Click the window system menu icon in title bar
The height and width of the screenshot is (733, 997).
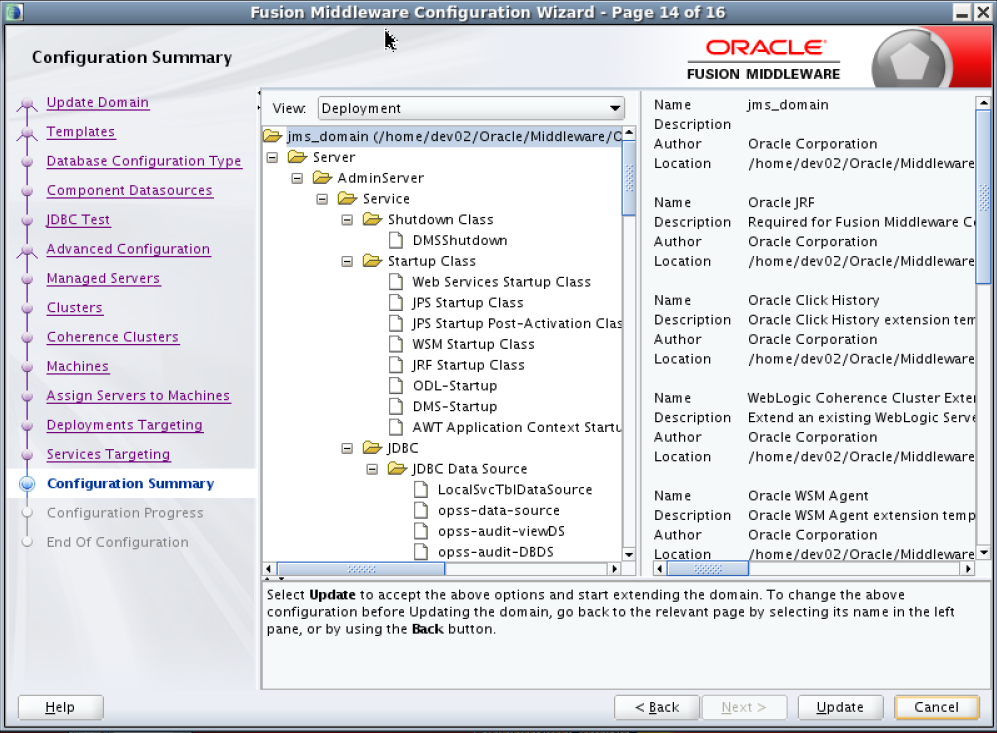13,12
